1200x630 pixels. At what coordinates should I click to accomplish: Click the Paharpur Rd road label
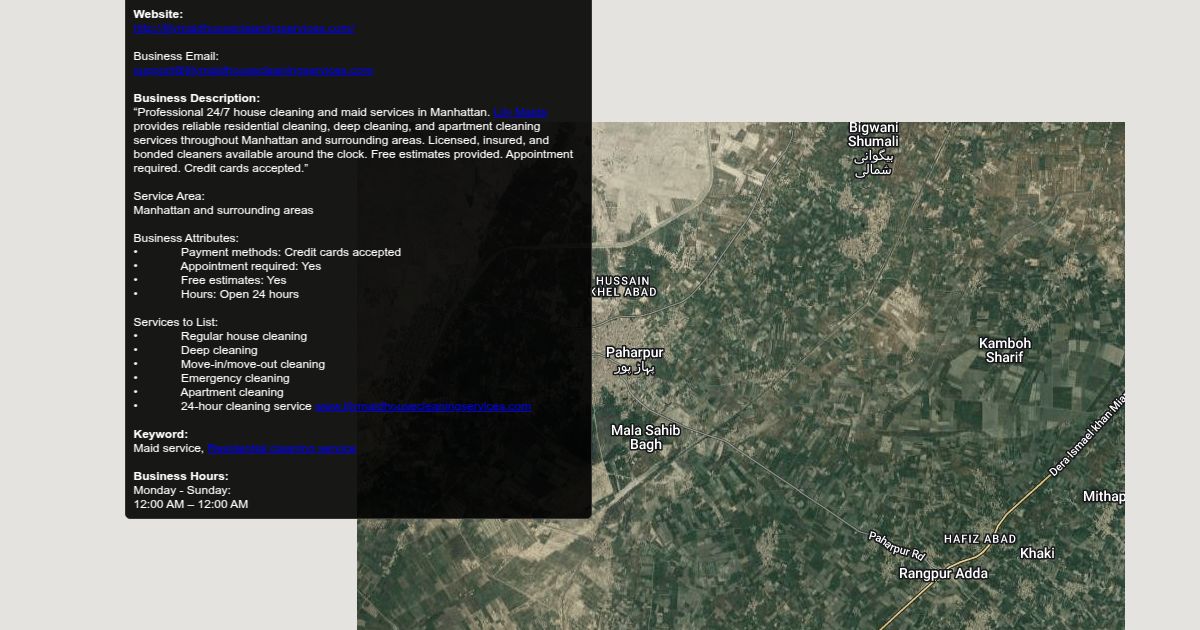(x=897, y=545)
